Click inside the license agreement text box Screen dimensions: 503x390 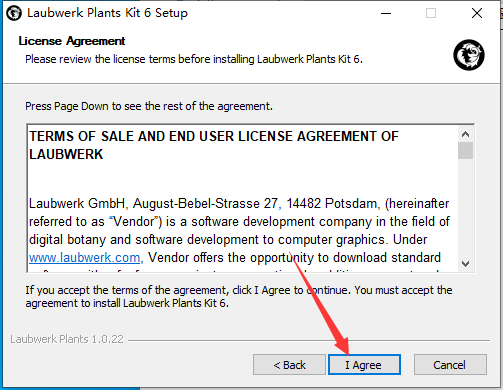coord(243,199)
